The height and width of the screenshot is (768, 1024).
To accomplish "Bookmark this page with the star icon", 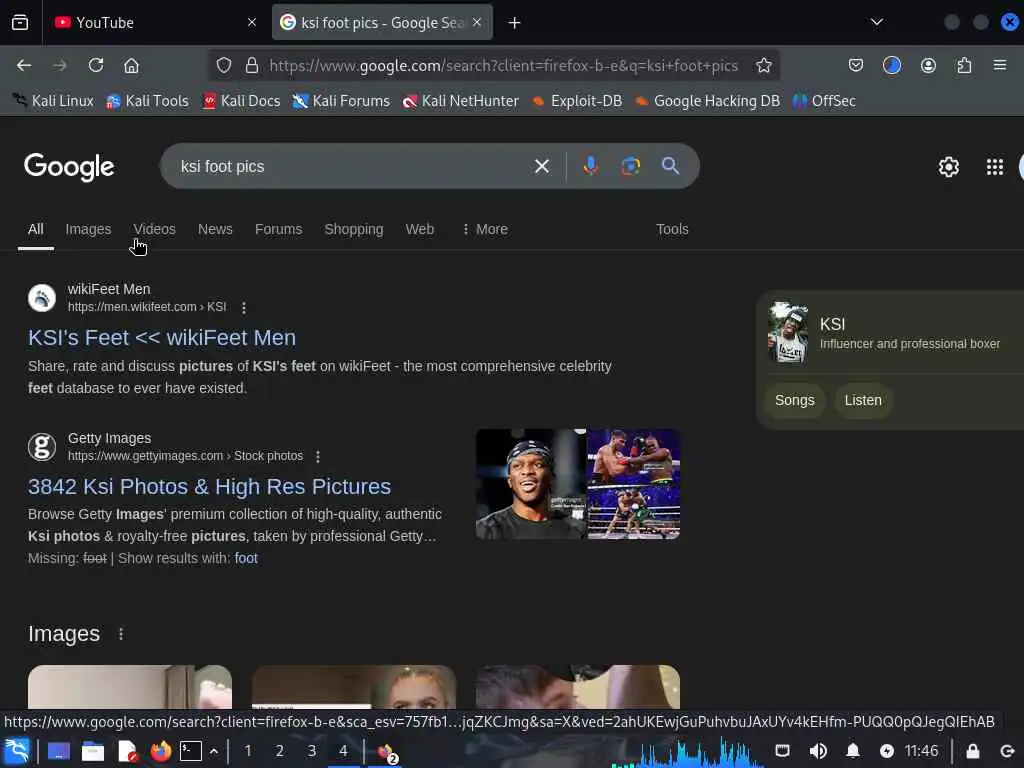I will (x=763, y=65).
